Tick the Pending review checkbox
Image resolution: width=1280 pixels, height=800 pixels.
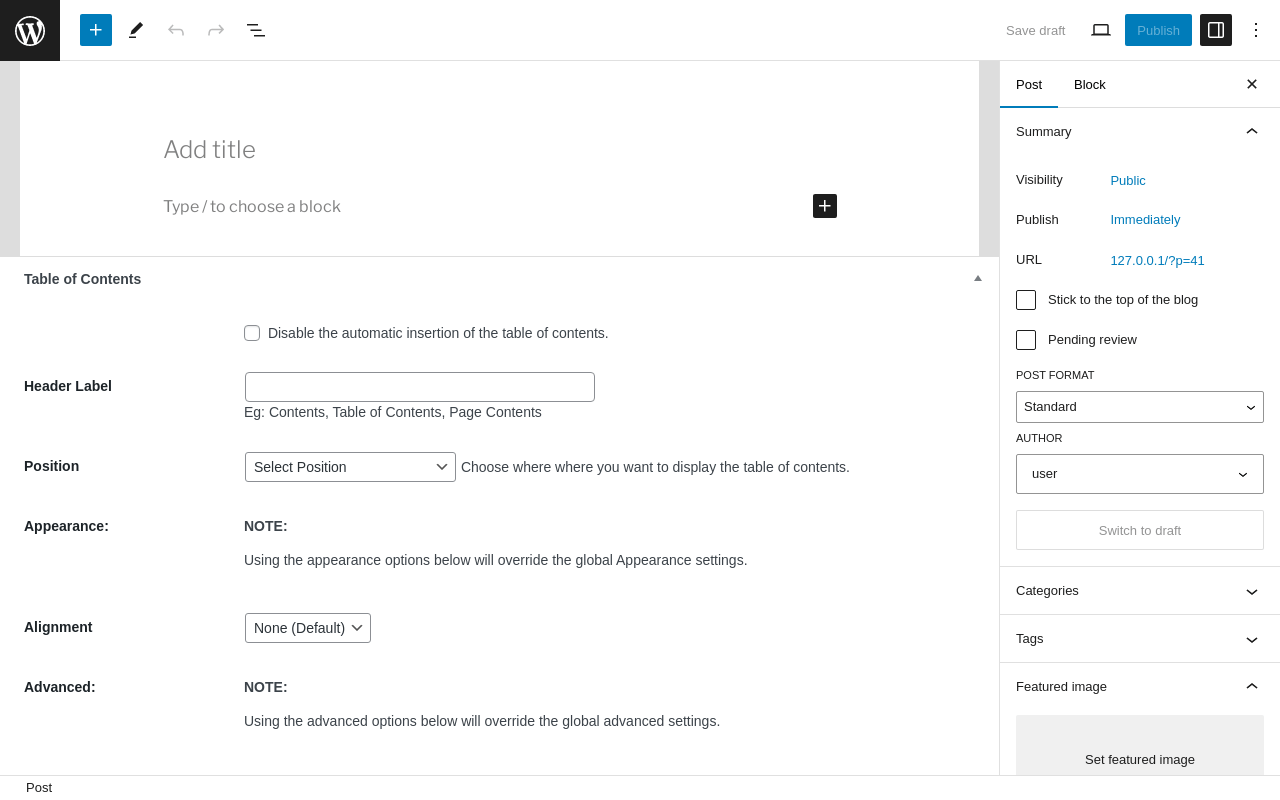[x=1026, y=340]
